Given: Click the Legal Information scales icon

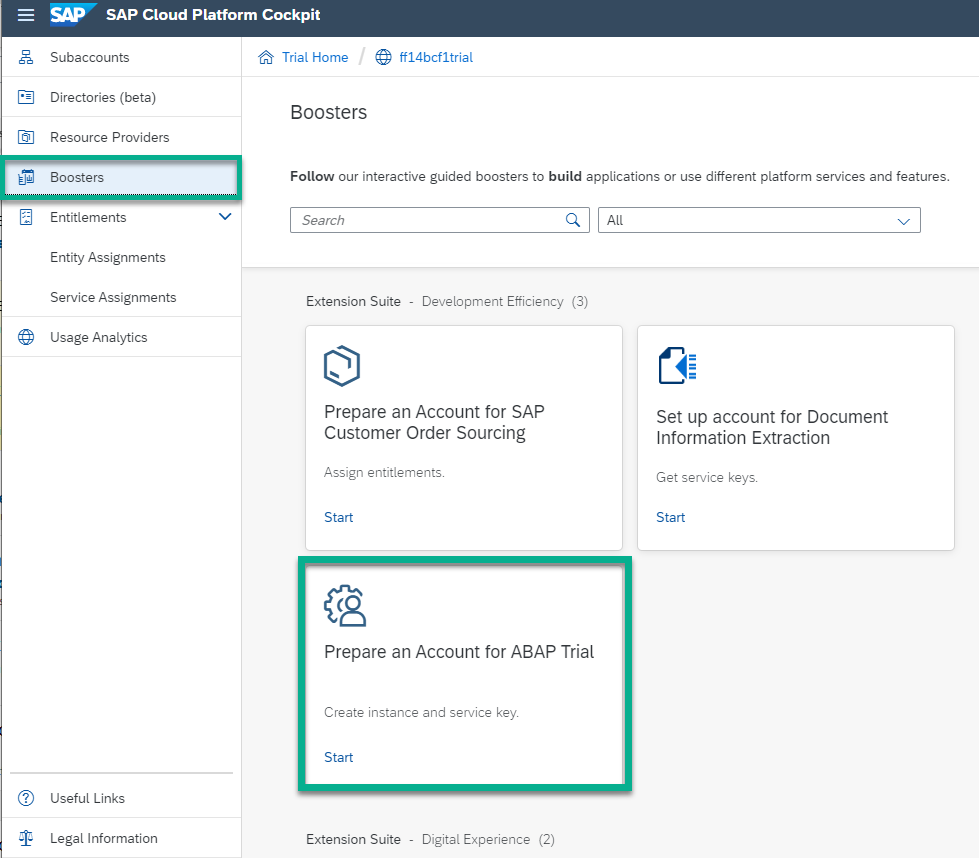Looking at the screenshot, I should pyautogui.click(x=26, y=838).
